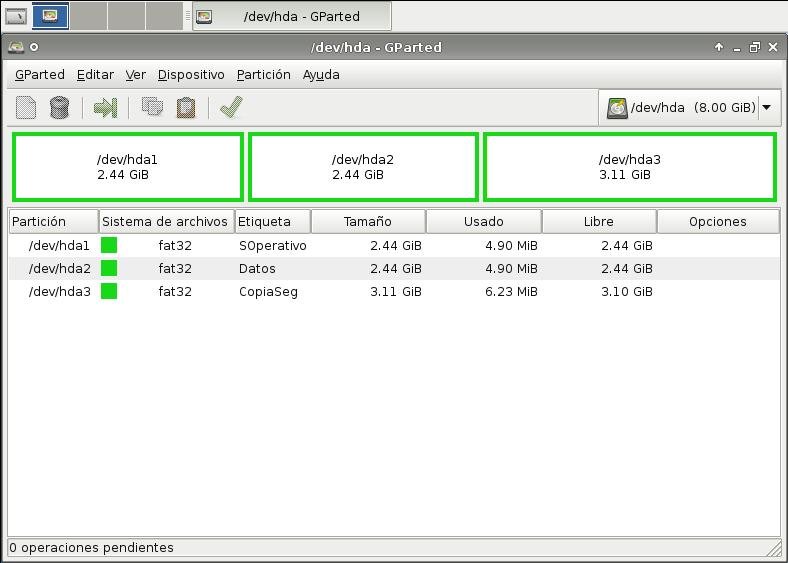This screenshot has height=563, width=788.
Task: Click the Paste partition toolbar icon
Action: tap(185, 107)
